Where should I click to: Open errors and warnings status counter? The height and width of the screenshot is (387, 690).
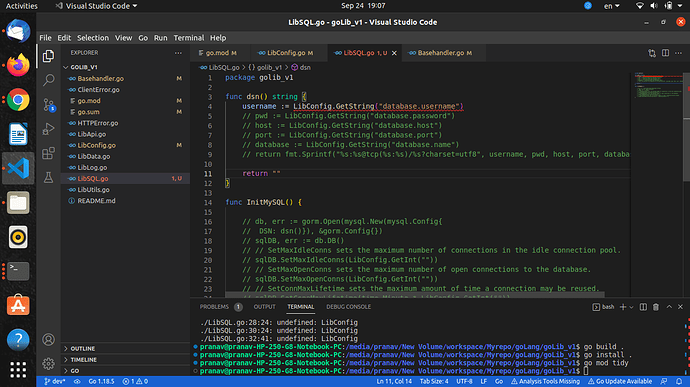click(135, 381)
